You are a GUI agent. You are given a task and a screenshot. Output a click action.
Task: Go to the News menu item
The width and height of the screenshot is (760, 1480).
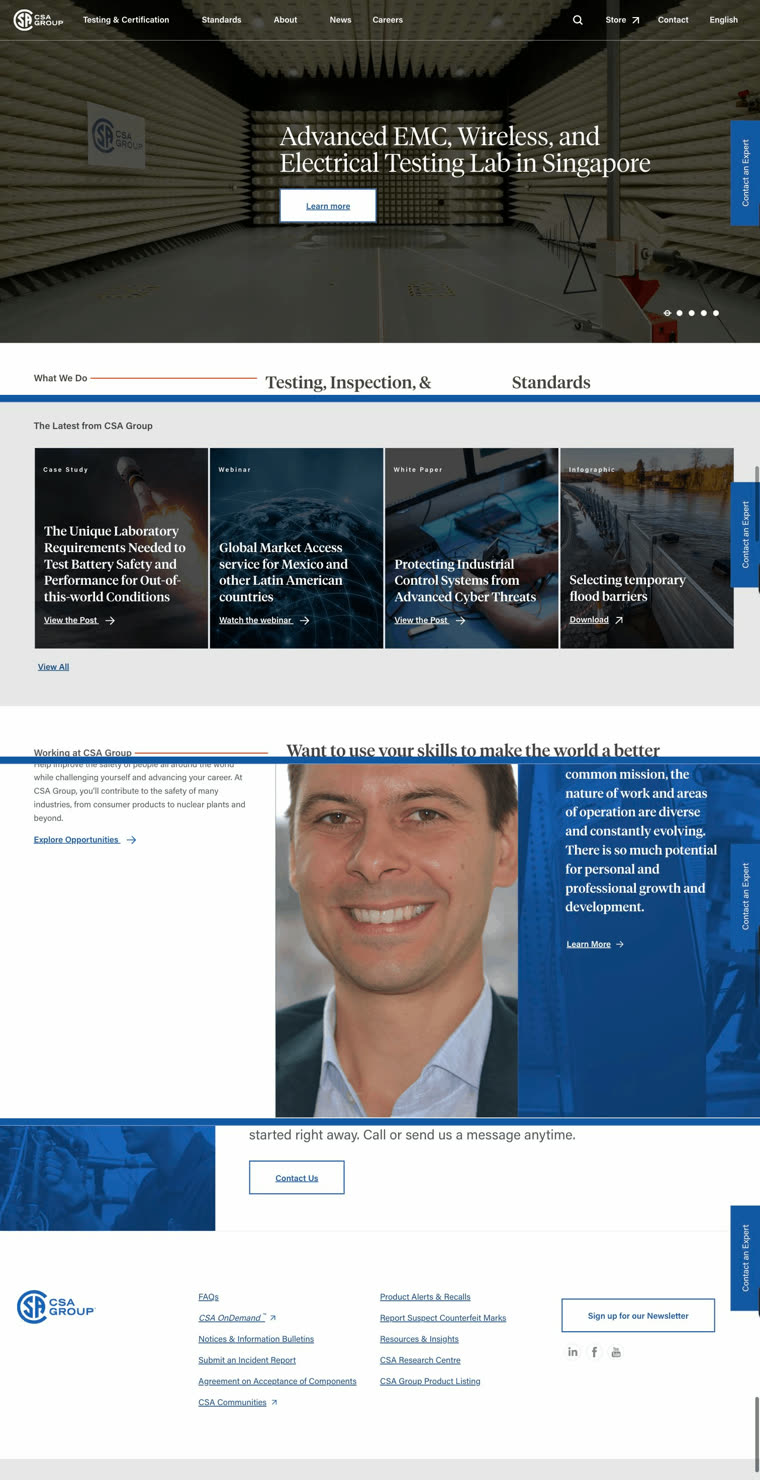tap(341, 20)
